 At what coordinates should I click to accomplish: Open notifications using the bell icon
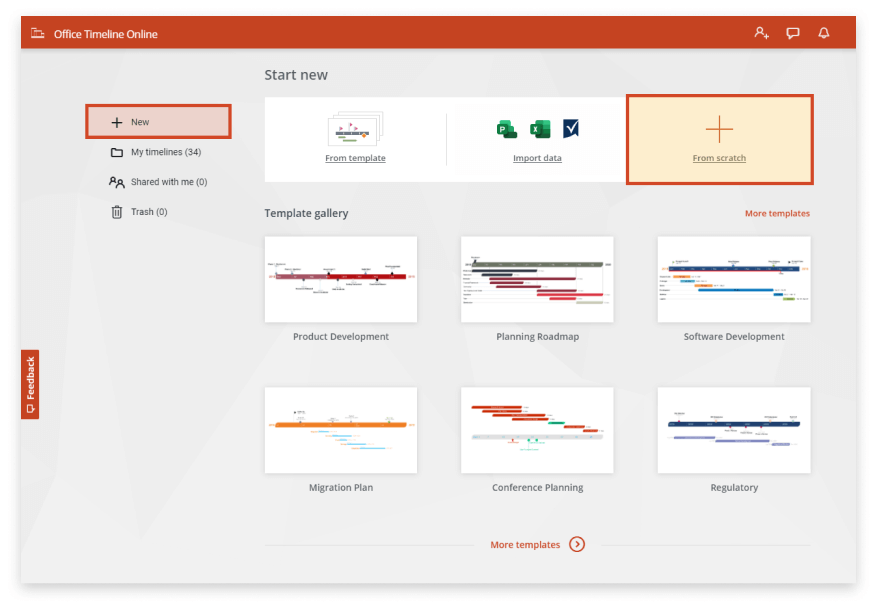tap(823, 32)
